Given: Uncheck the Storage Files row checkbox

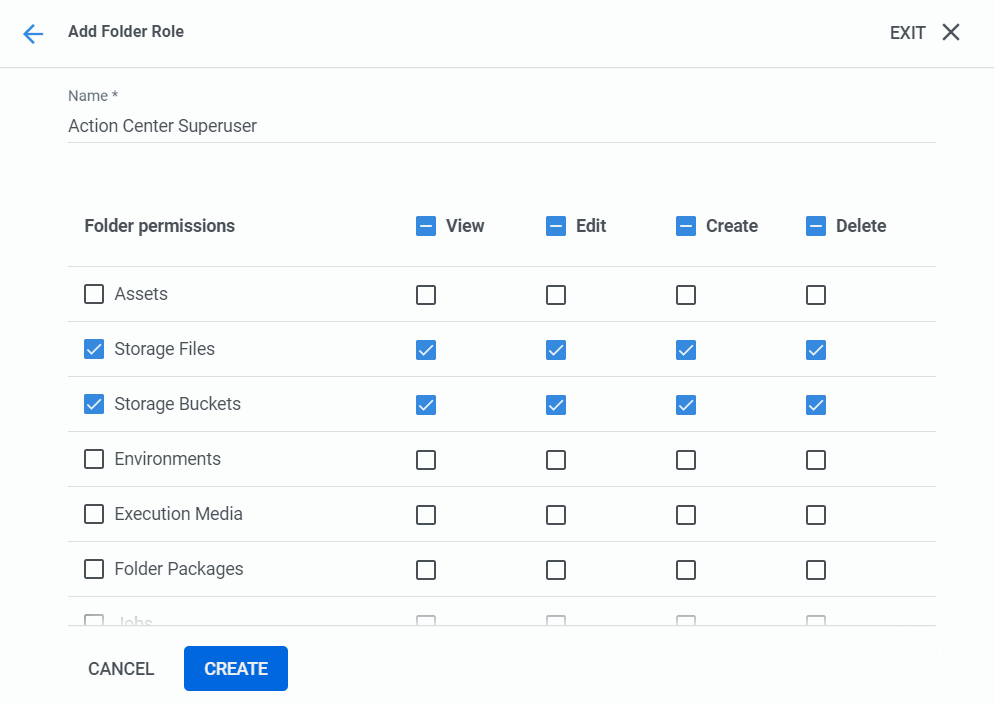Looking at the screenshot, I should (x=94, y=349).
